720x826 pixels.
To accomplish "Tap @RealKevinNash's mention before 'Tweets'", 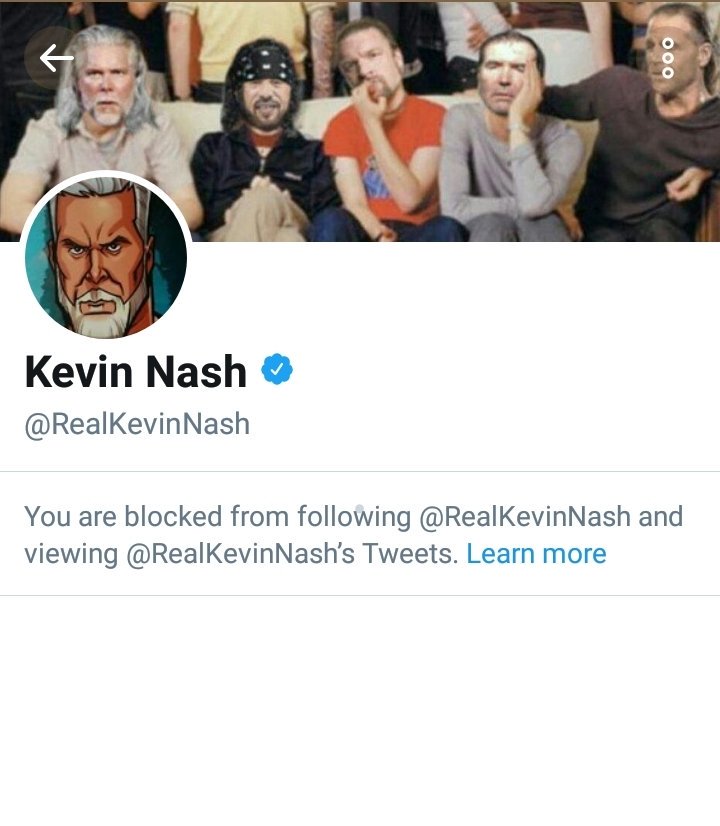I will coord(240,554).
